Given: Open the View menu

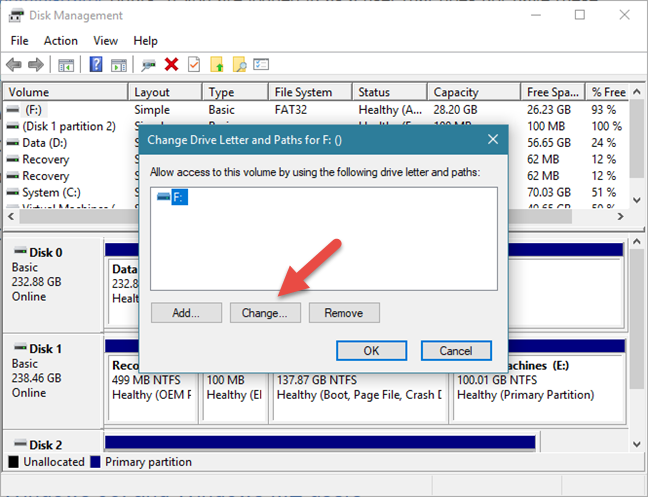Looking at the screenshot, I should (x=105, y=41).
